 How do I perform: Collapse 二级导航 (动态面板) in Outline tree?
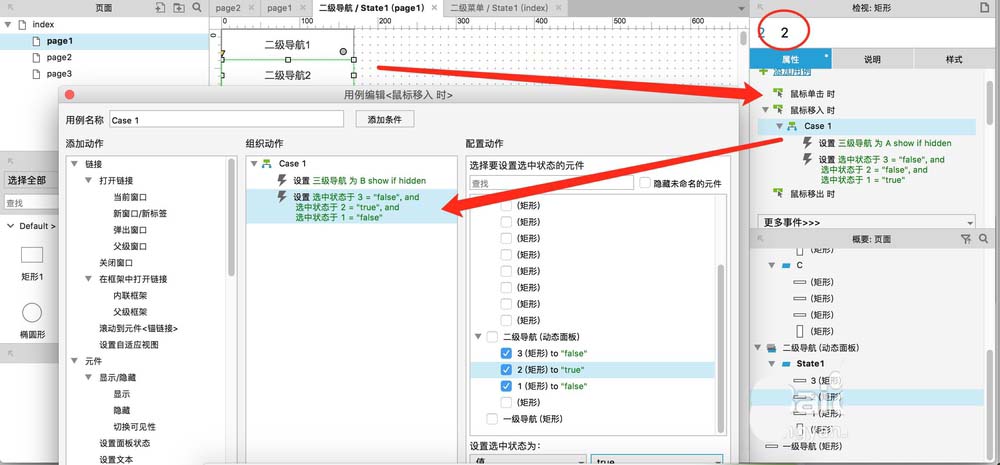(x=758, y=348)
